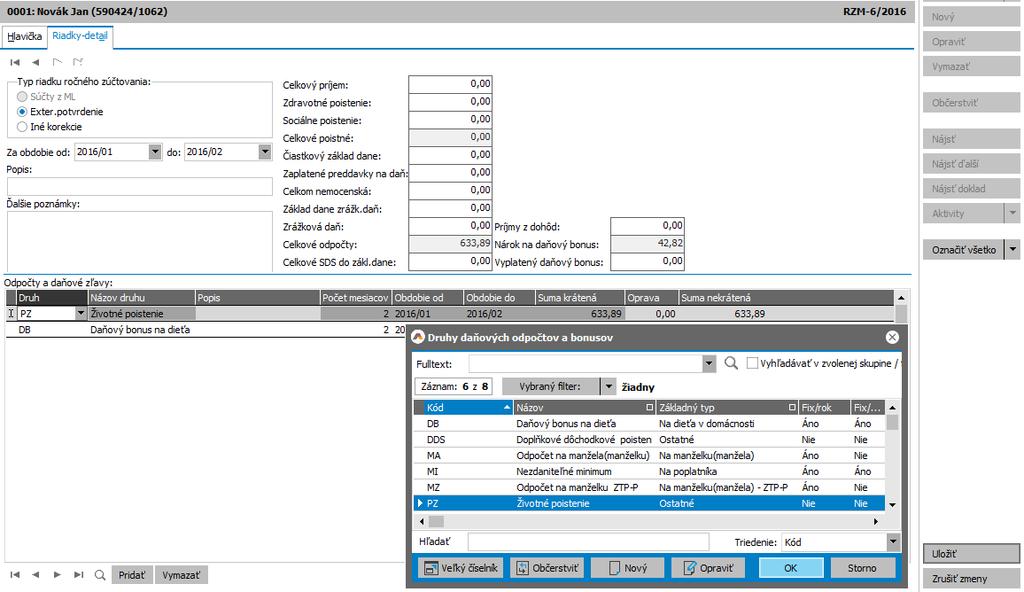This screenshot has width=1024, height=592.
Task: Open the 'do' period dropdown showing 2016/02
Action: [264, 152]
